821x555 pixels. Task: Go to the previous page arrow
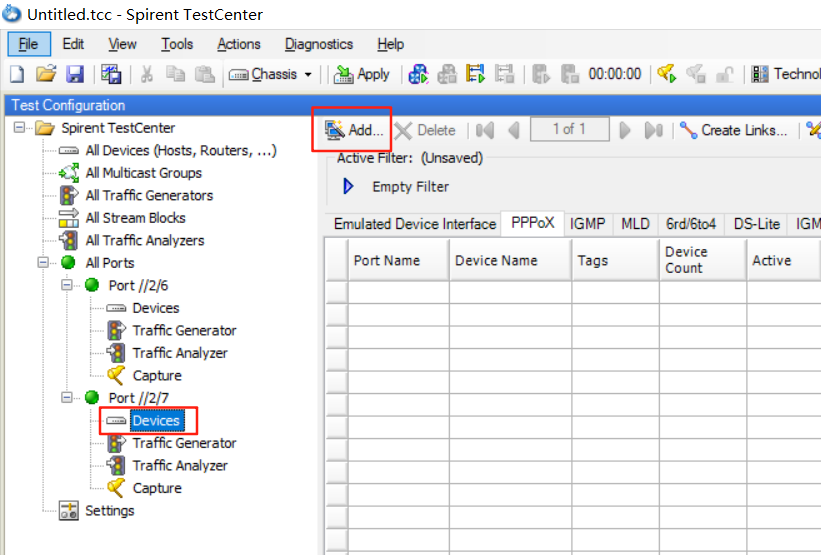[514, 130]
